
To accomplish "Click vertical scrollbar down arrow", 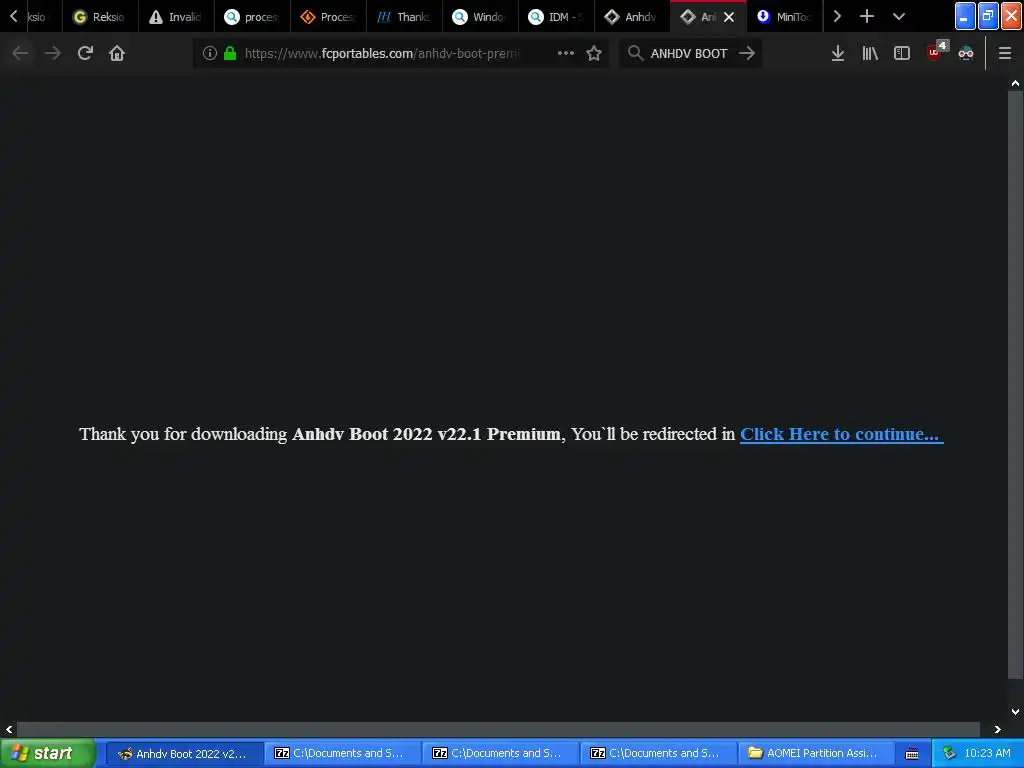I will [x=1016, y=712].
